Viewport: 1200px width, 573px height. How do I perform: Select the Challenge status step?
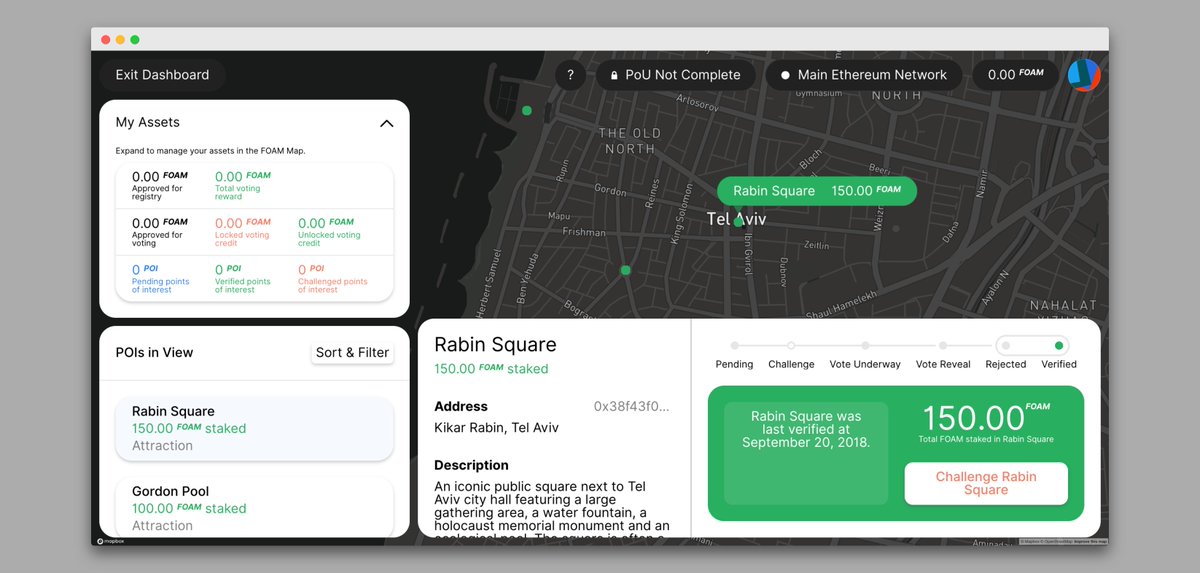[x=791, y=355]
